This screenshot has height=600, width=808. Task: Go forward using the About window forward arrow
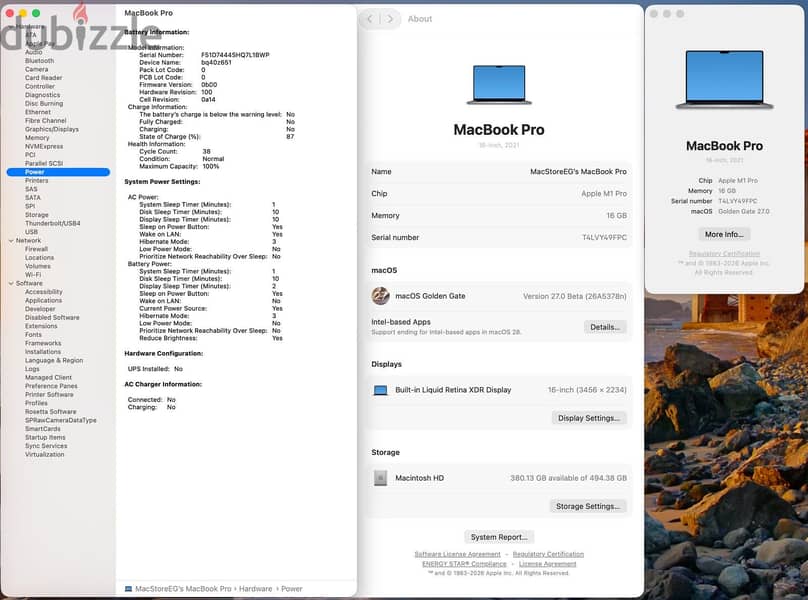(x=390, y=19)
